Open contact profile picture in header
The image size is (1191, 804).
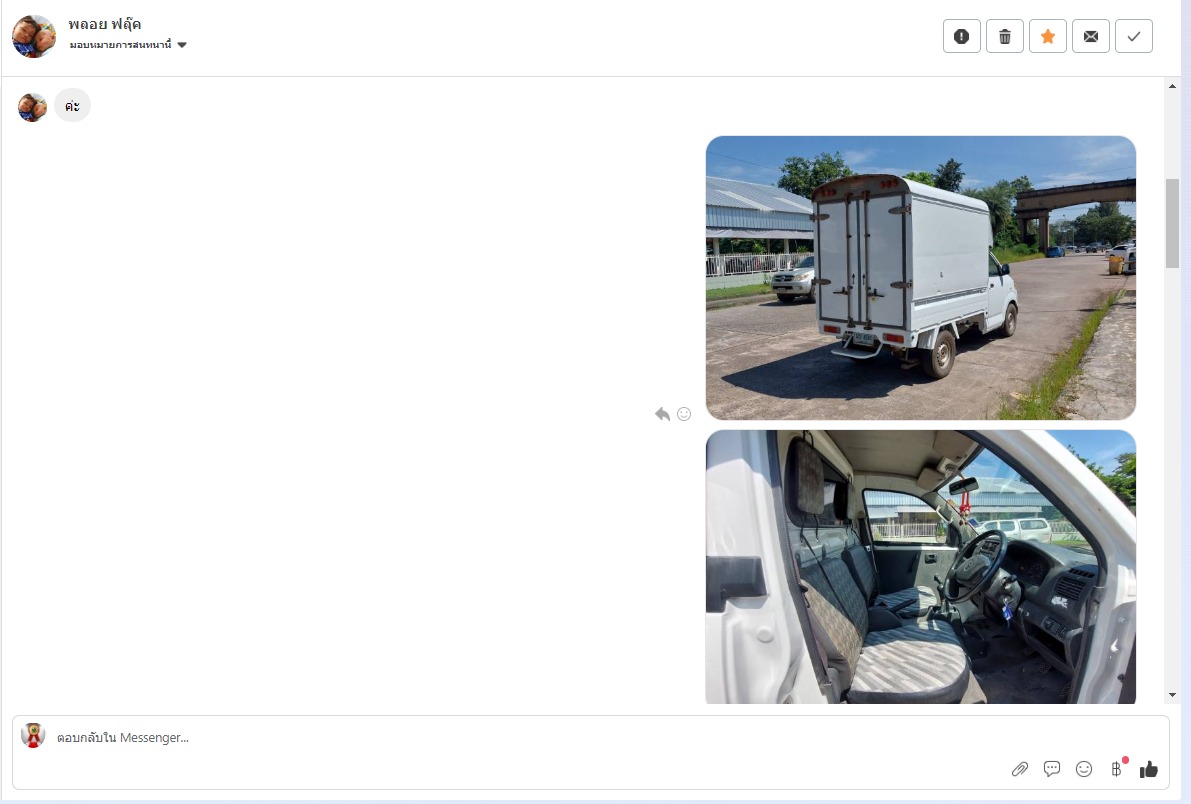34,36
